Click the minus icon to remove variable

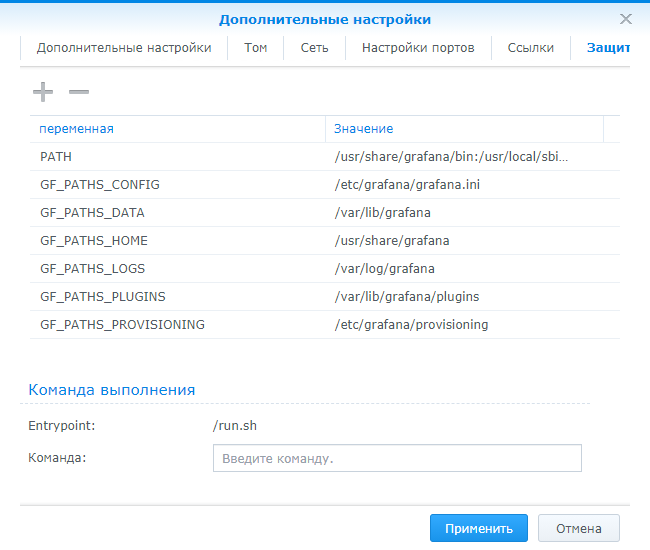coord(79,92)
